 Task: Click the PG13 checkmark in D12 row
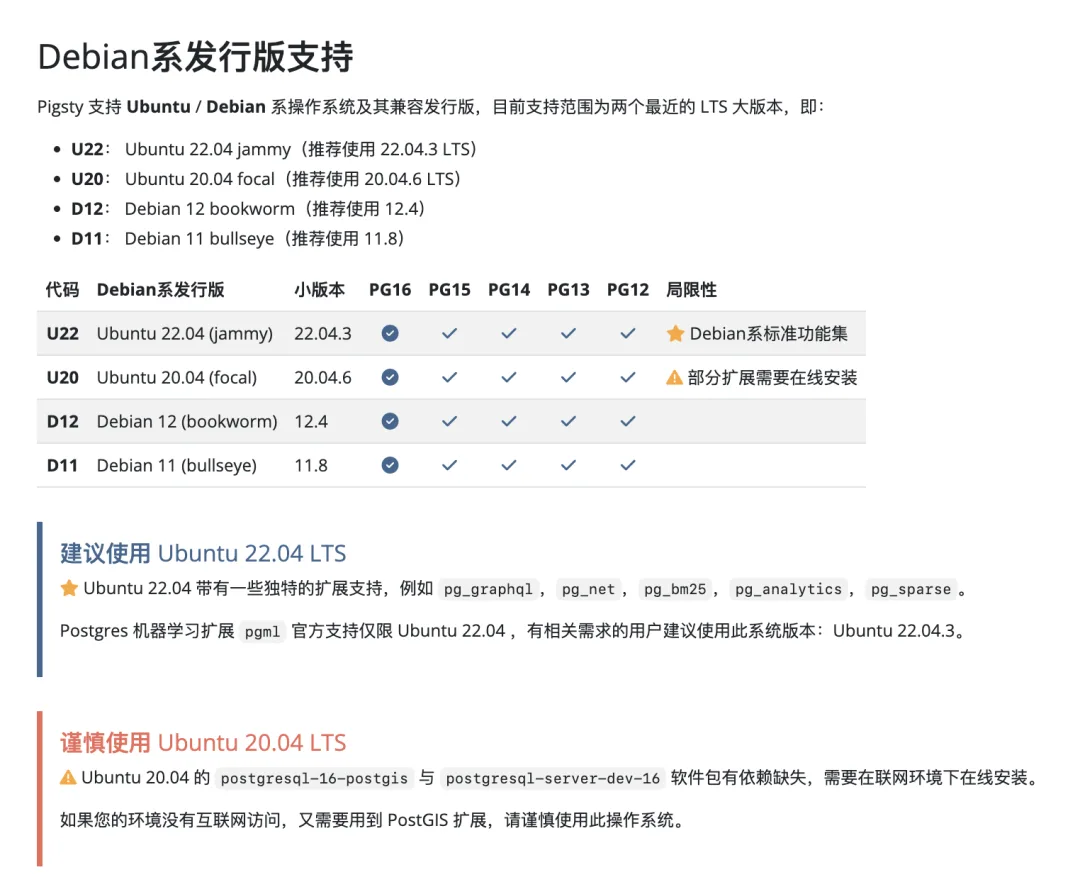pos(568,421)
